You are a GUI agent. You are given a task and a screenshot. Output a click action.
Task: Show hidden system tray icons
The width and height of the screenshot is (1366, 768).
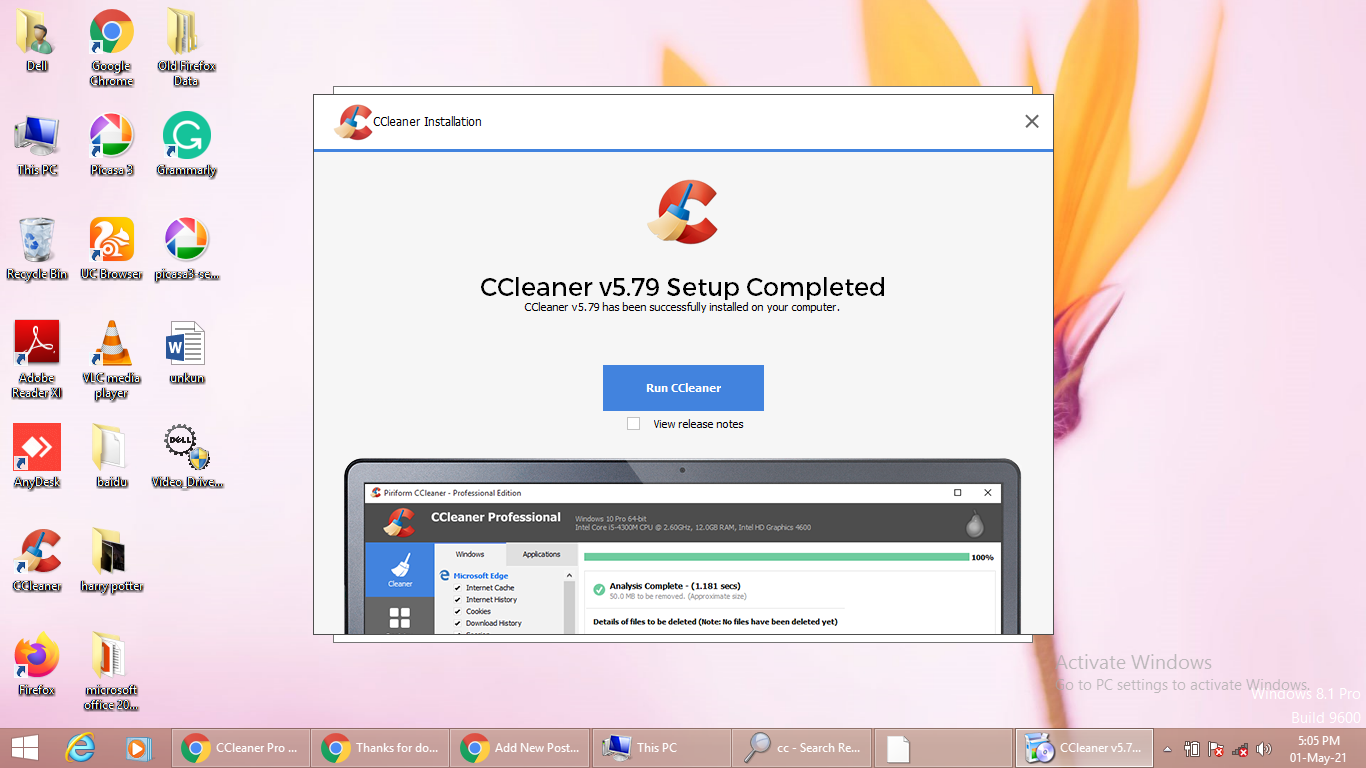pos(1167,748)
